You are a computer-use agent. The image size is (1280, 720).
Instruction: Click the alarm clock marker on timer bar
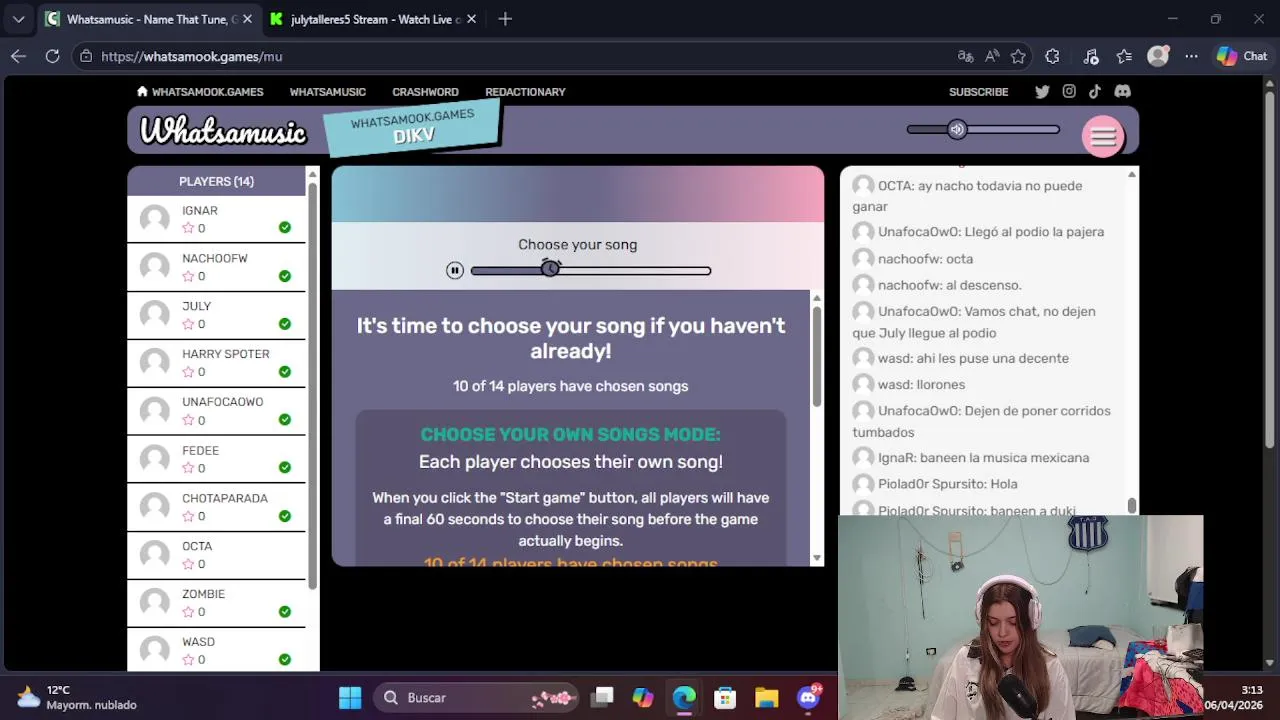550,267
